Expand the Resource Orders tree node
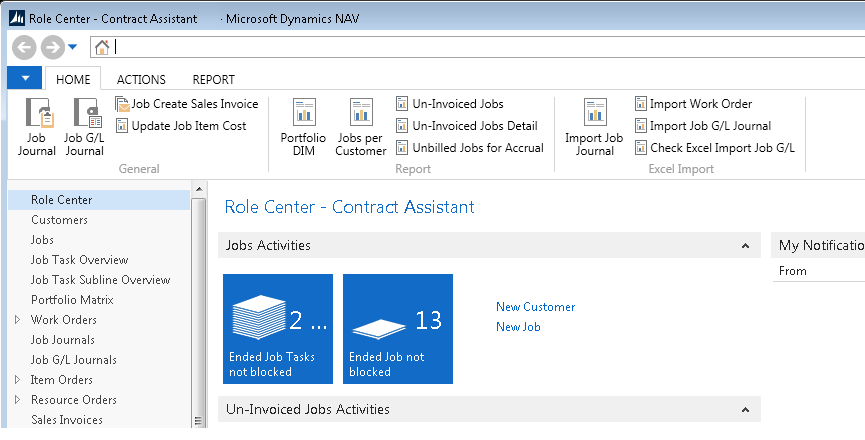 coord(18,400)
